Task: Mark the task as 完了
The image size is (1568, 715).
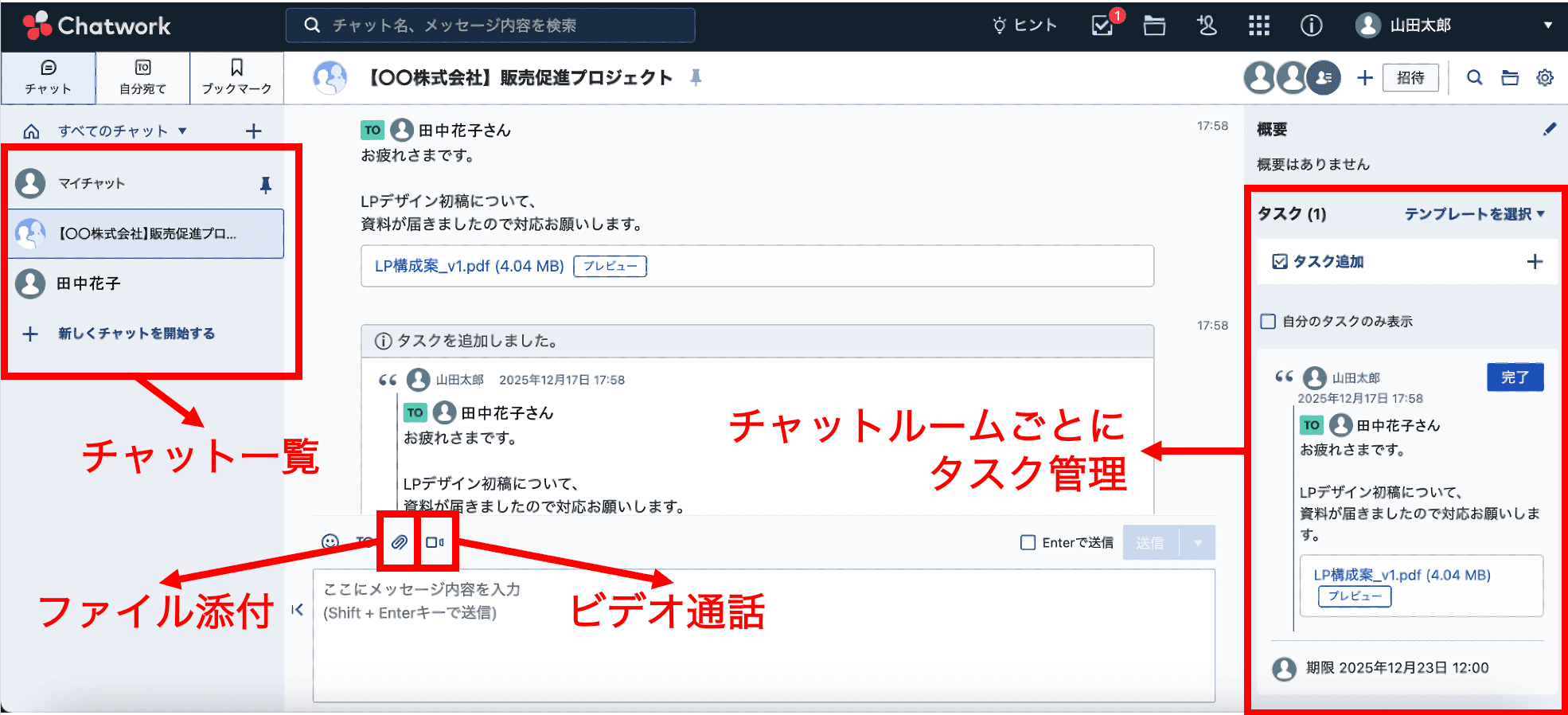Action: coord(1515,377)
